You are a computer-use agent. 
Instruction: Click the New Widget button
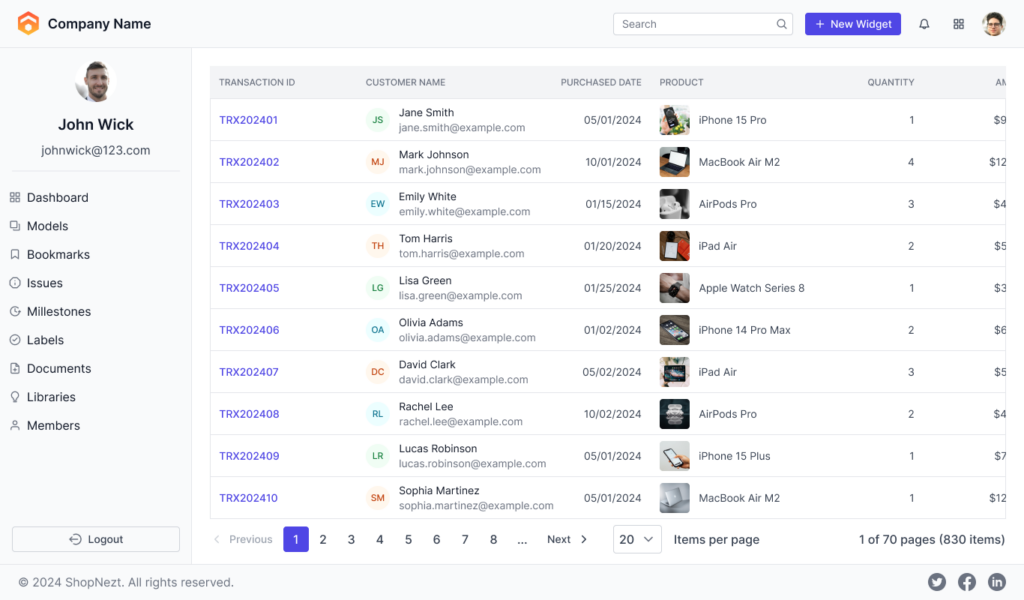pyautogui.click(x=853, y=23)
